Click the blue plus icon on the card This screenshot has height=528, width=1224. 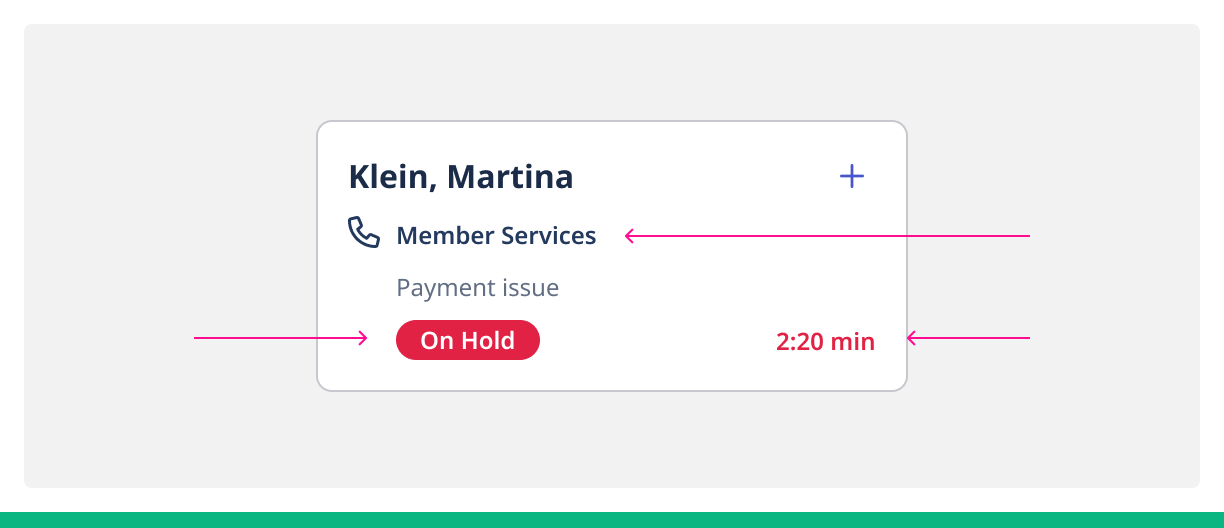tap(852, 177)
